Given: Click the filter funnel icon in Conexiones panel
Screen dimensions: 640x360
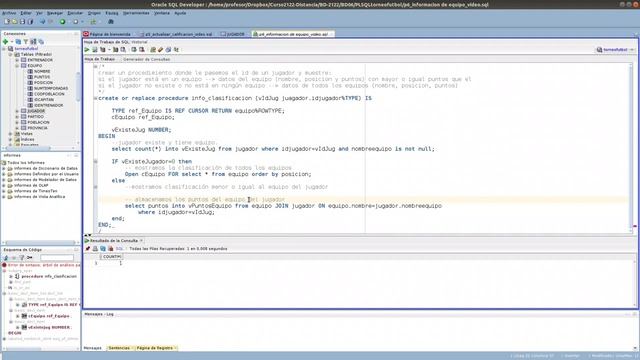Looking at the screenshot, I should (x=26, y=42).
